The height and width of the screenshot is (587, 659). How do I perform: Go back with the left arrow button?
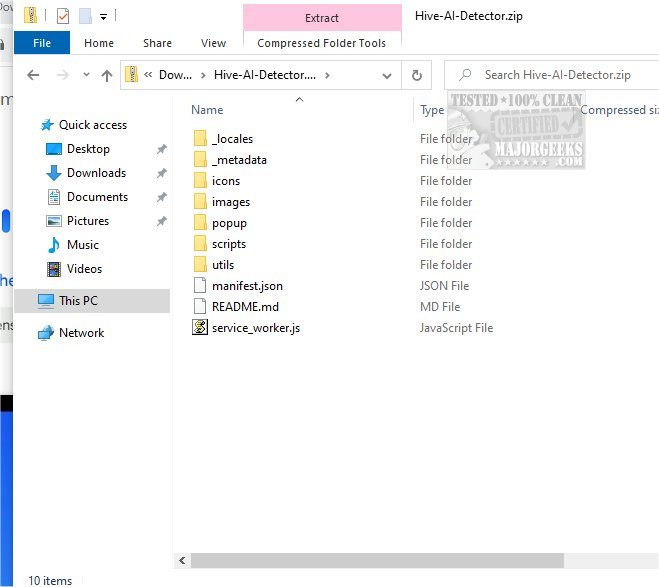(33, 75)
